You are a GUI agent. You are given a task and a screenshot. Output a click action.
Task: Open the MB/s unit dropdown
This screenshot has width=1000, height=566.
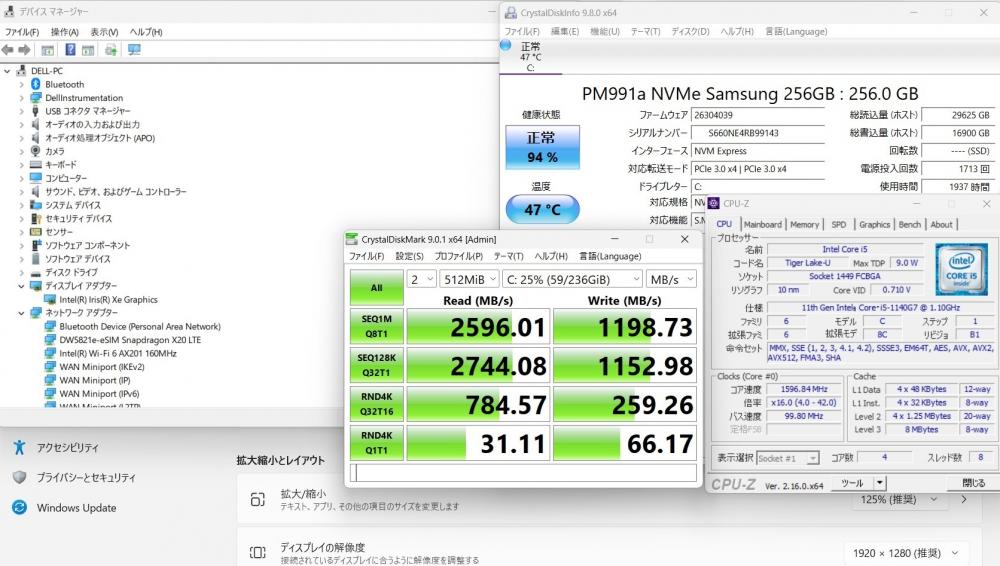click(671, 279)
